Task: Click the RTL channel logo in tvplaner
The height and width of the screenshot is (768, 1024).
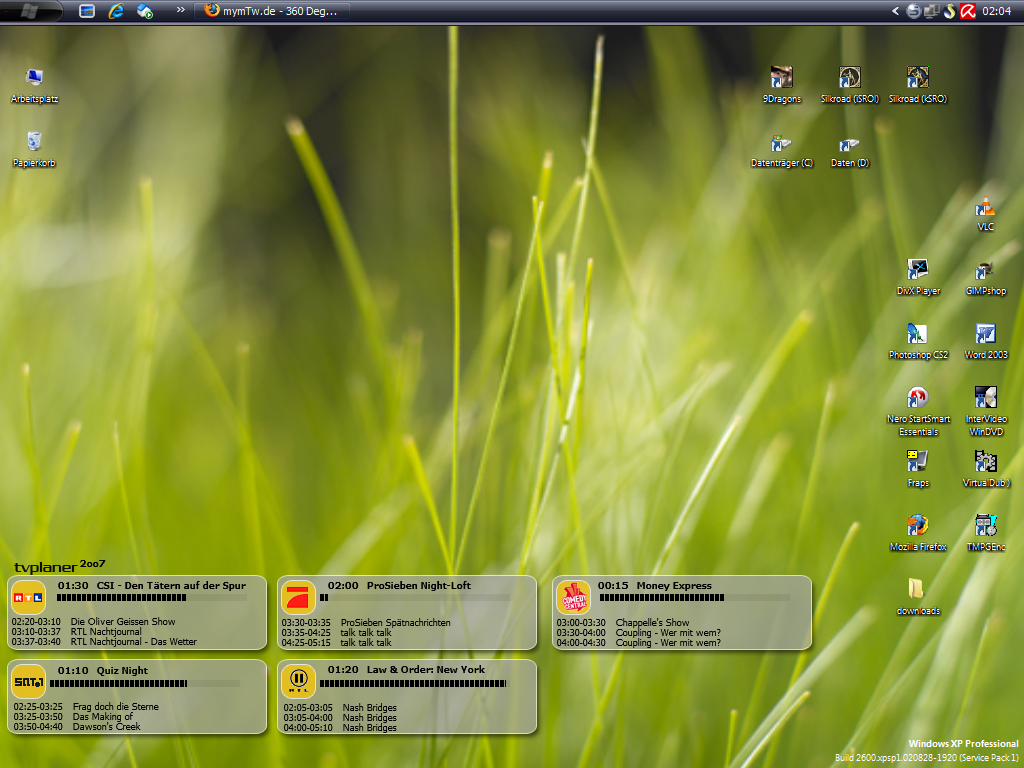Action: click(28, 597)
